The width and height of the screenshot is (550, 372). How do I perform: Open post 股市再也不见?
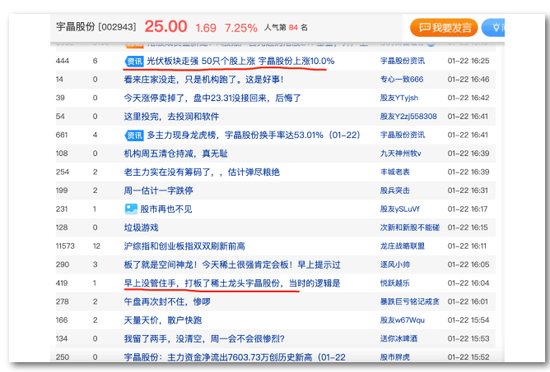pos(166,209)
